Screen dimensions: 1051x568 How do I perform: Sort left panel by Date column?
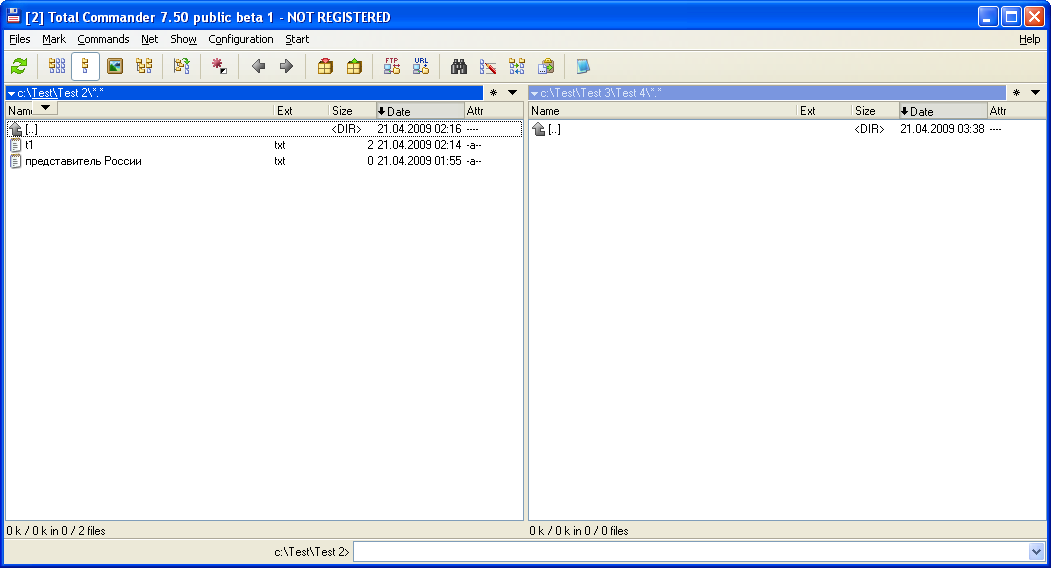[420, 111]
